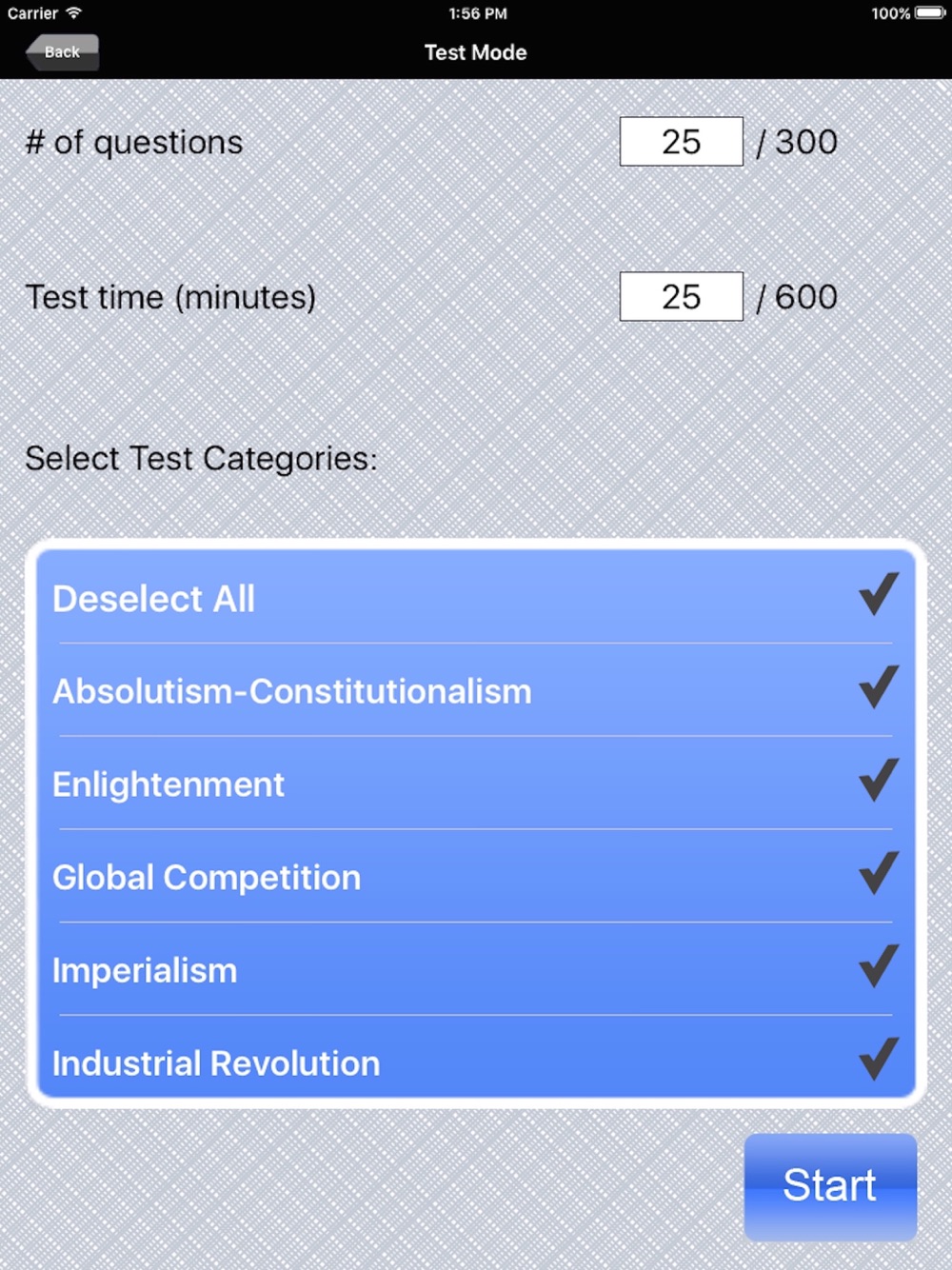
Task: Toggle the Global Competition checkmark
Action: pyautogui.click(x=878, y=873)
